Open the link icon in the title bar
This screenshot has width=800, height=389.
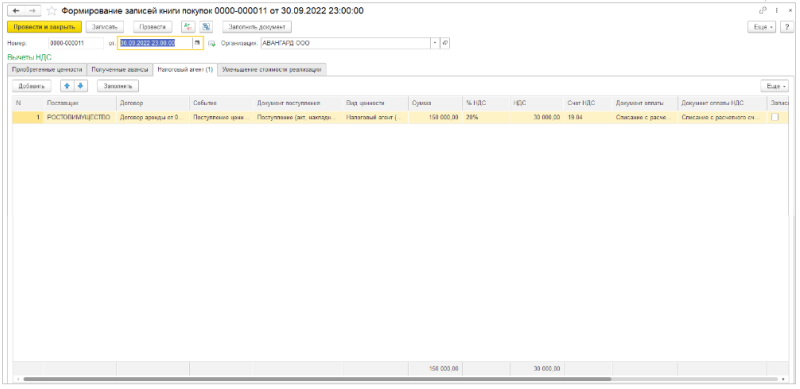764,10
